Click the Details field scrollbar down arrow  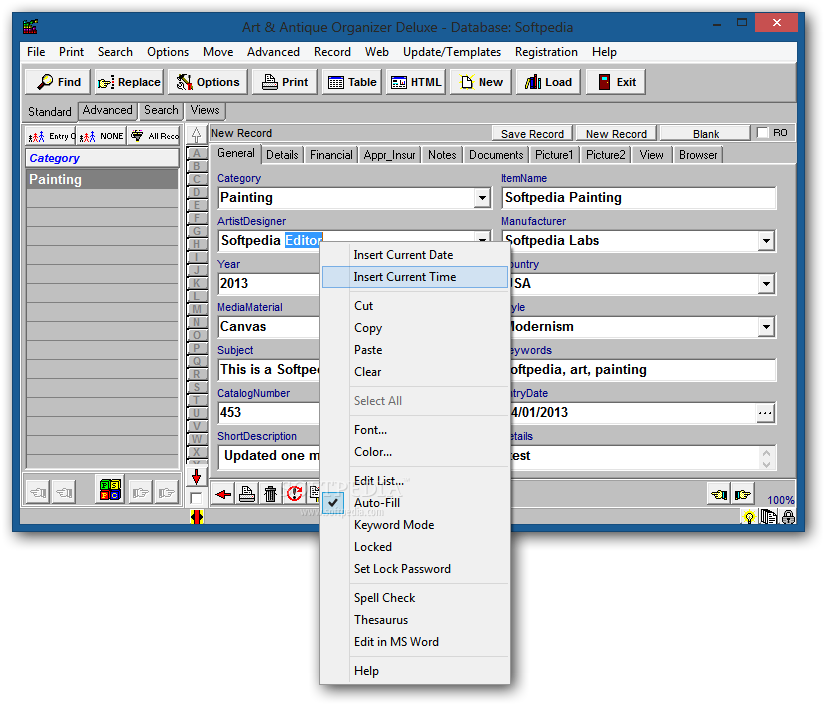tap(766, 465)
